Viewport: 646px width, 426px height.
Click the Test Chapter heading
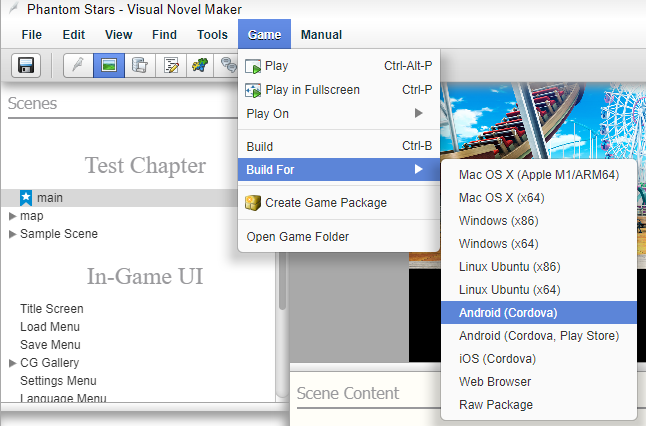(145, 166)
